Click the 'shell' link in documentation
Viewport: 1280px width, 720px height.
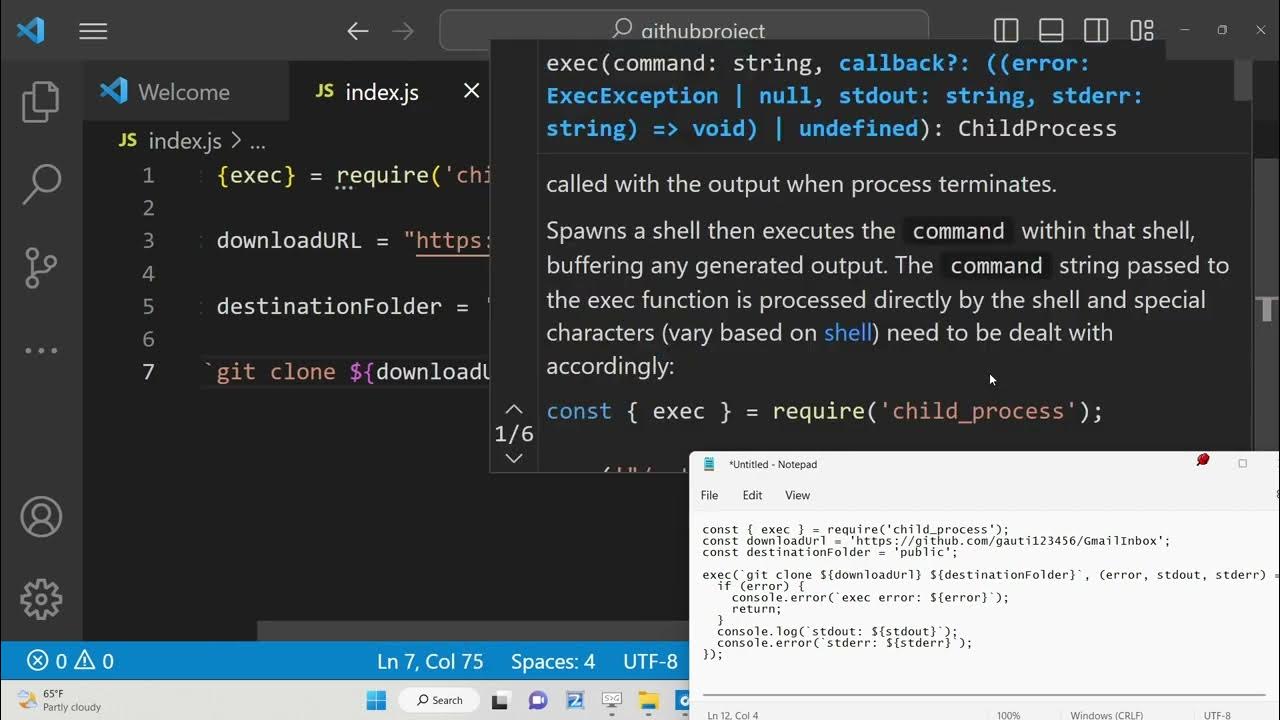848,333
